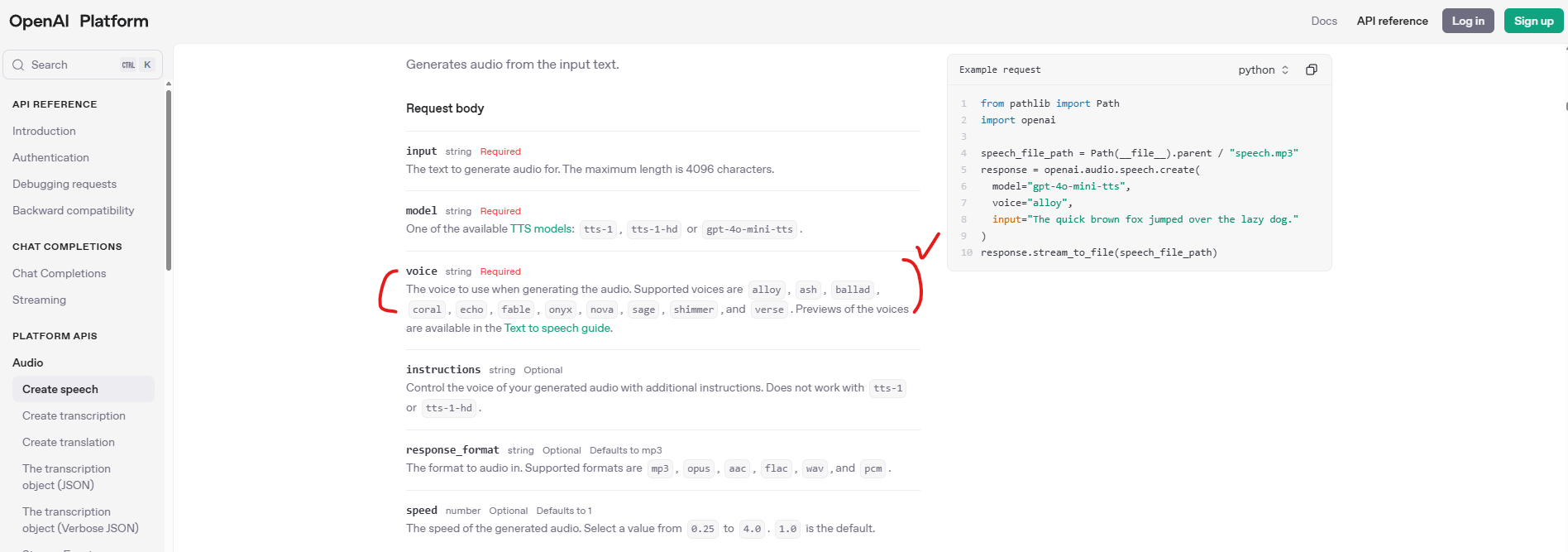The width and height of the screenshot is (1568, 552).
Task: Select Chat Completions sidebar item
Action: click(59, 273)
